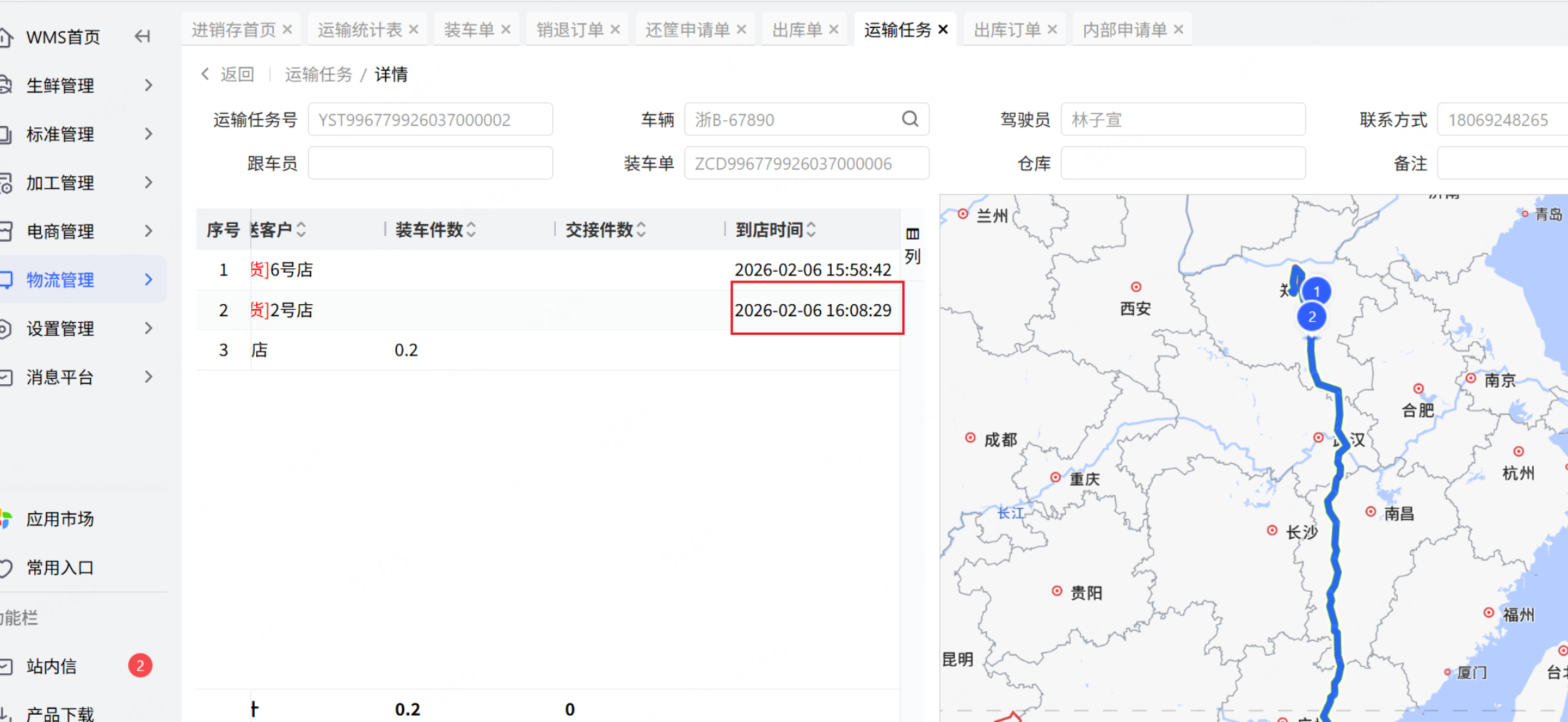Close the 进销存首页 tab
Screen dimensions: 1568x722
(288, 29)
